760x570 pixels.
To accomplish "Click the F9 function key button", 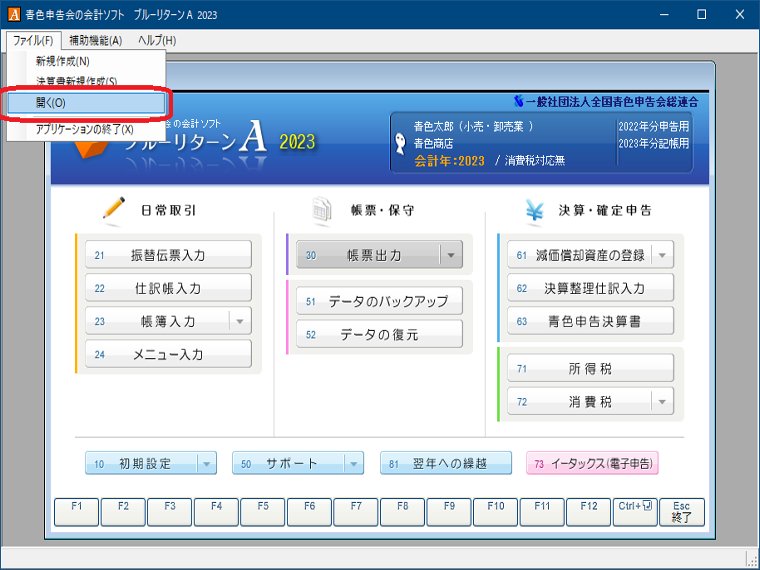I will coord(449,512).
